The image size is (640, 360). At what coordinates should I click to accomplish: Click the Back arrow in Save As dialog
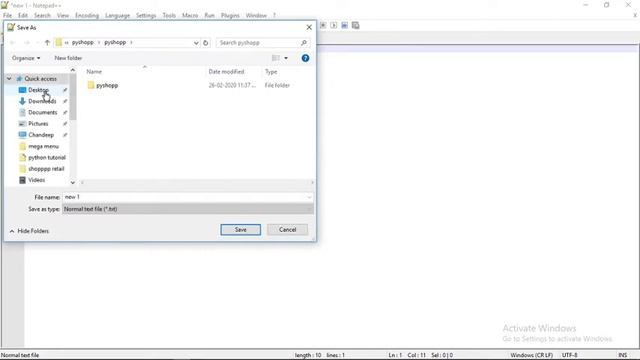coord(13,42)
